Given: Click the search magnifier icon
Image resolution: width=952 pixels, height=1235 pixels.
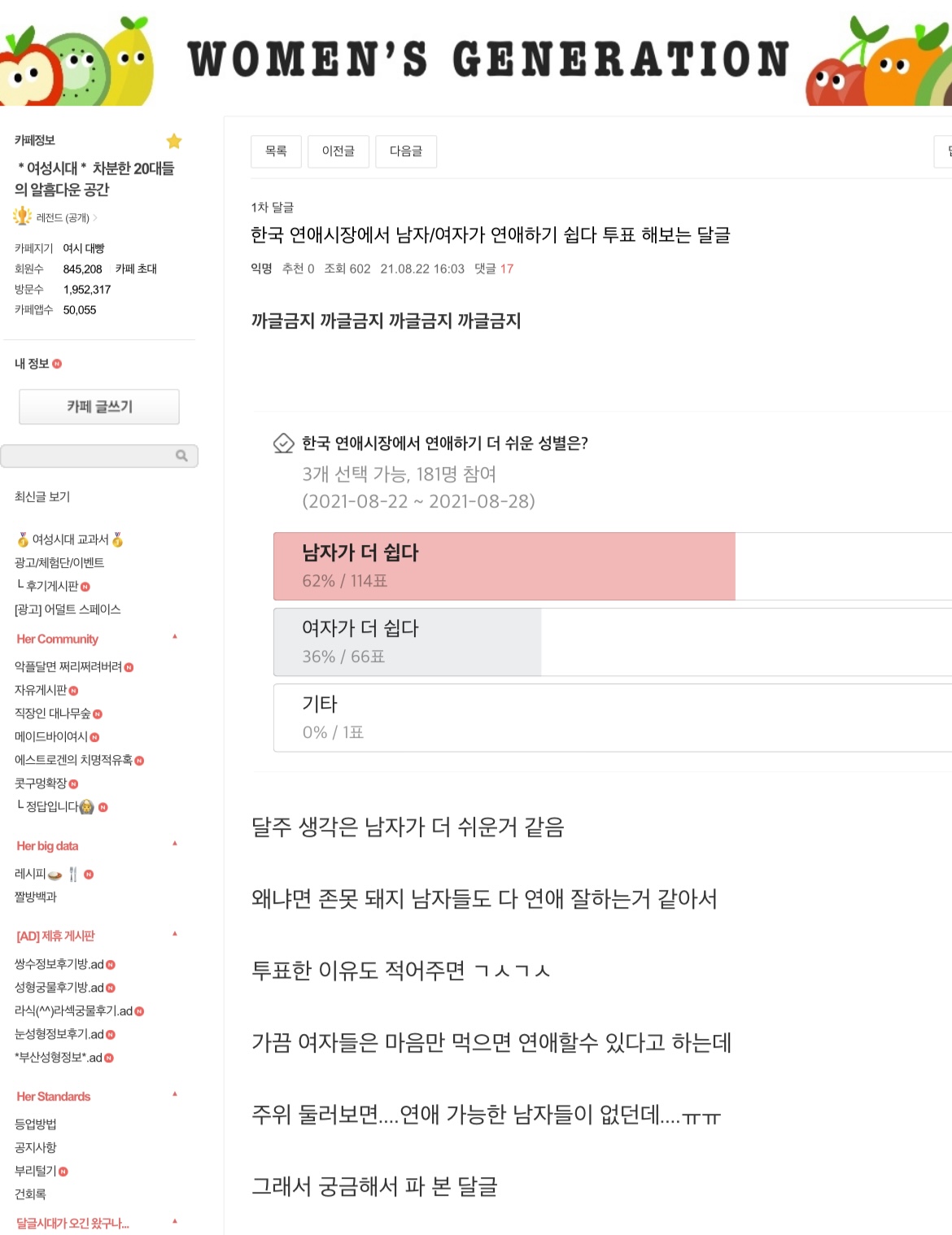Looking at the screenshot, I should click(x=181, y=456).
